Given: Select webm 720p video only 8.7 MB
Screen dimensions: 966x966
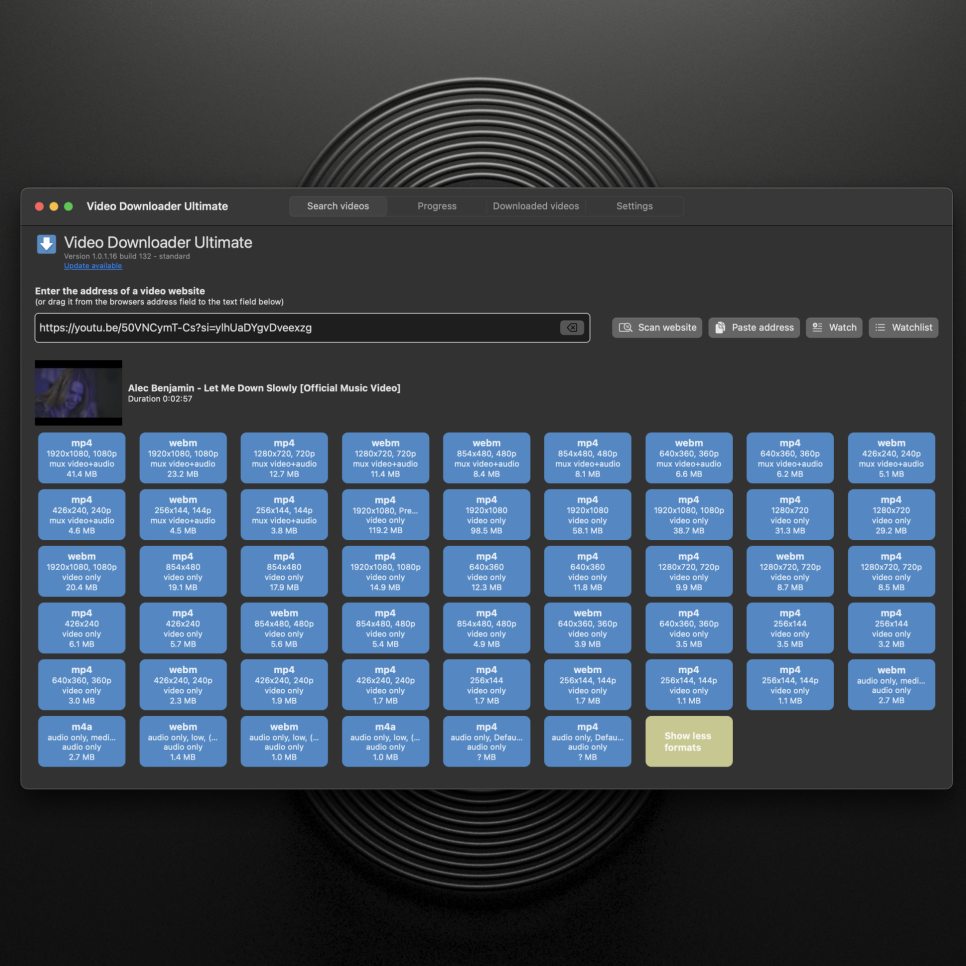Looking at the screenshot, I should coord(790,571).
